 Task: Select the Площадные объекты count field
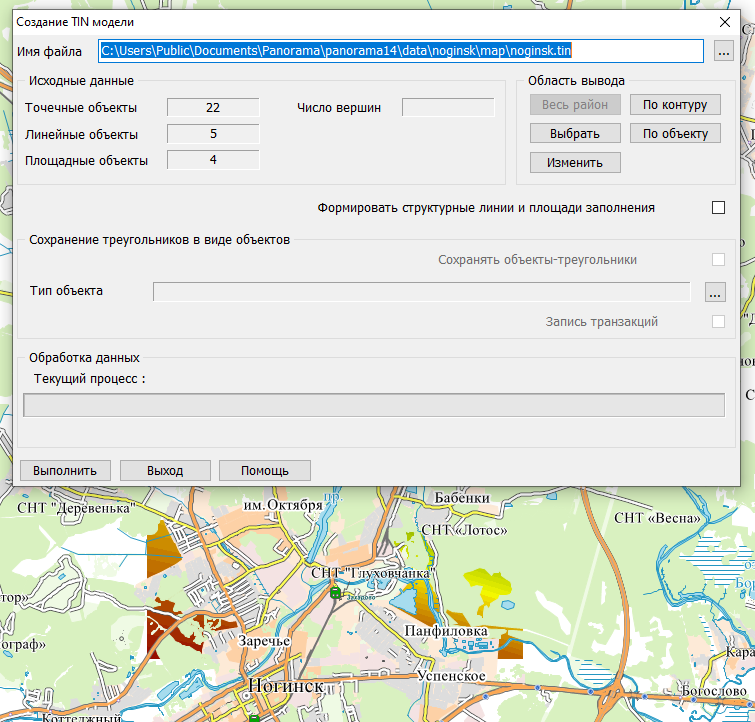213,160
